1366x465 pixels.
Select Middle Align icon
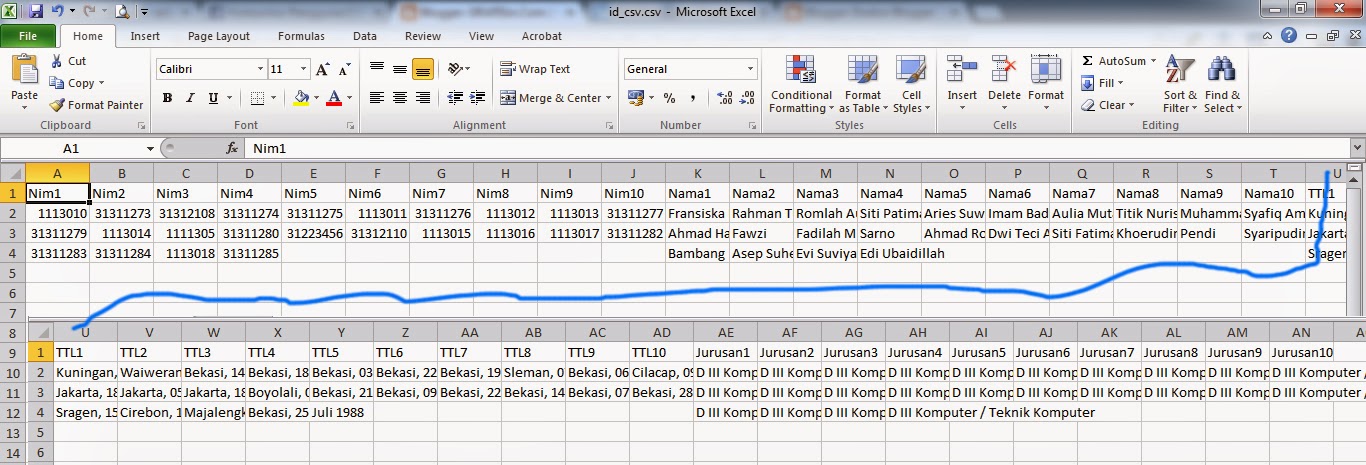[400, 69]
